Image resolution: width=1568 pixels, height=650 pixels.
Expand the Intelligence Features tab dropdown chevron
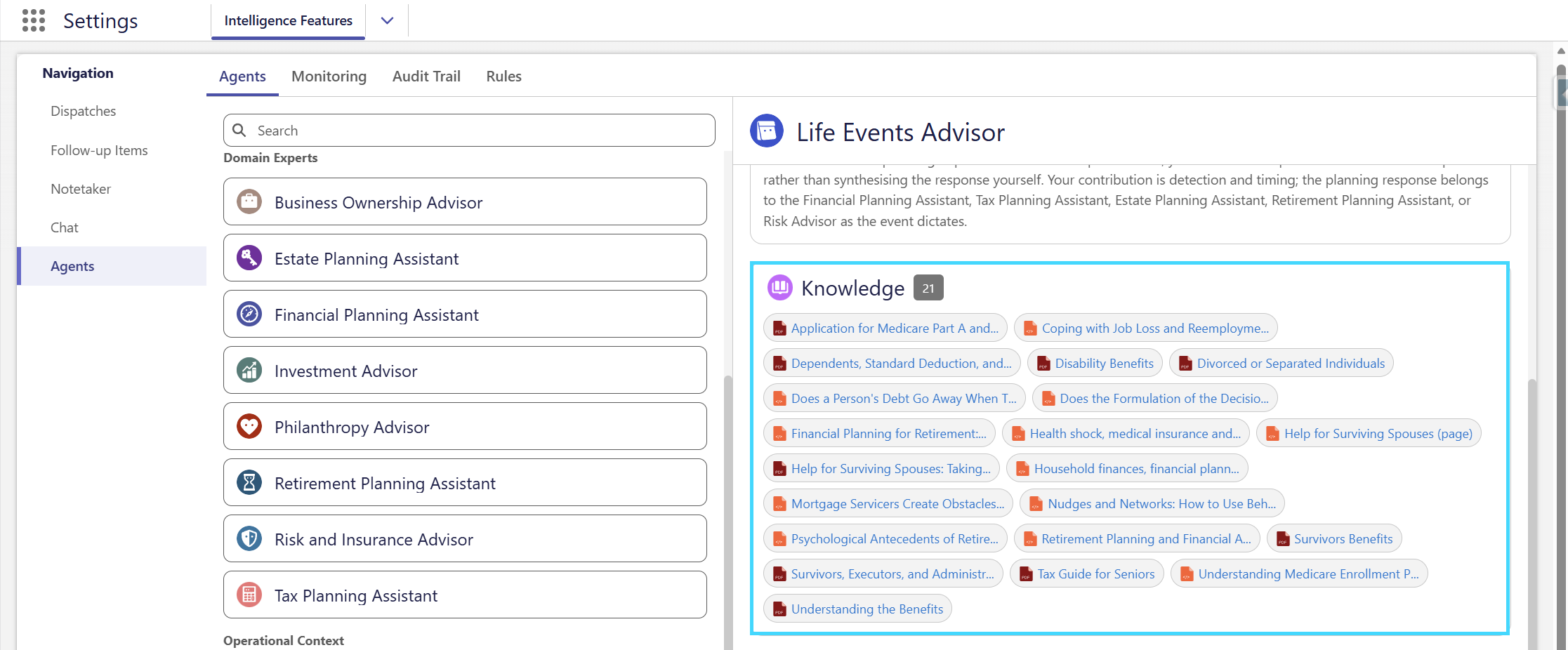point(387,20)
